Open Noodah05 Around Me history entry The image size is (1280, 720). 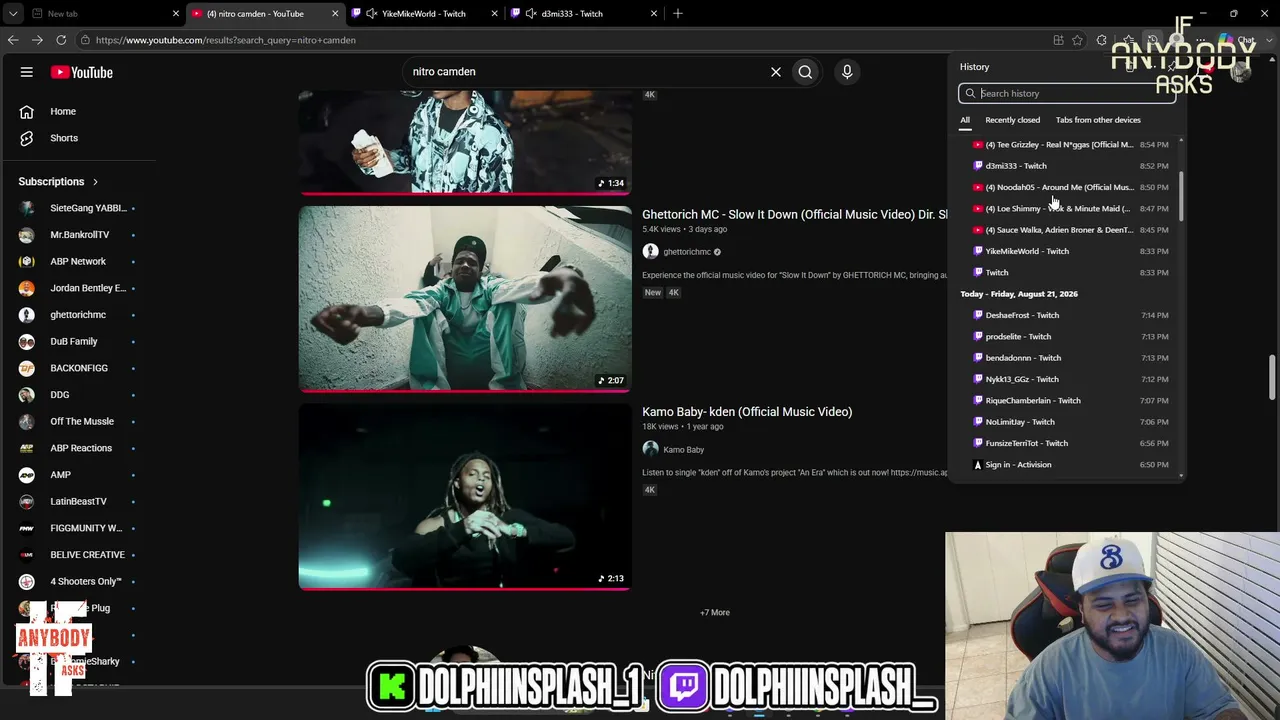(1071, 187)
